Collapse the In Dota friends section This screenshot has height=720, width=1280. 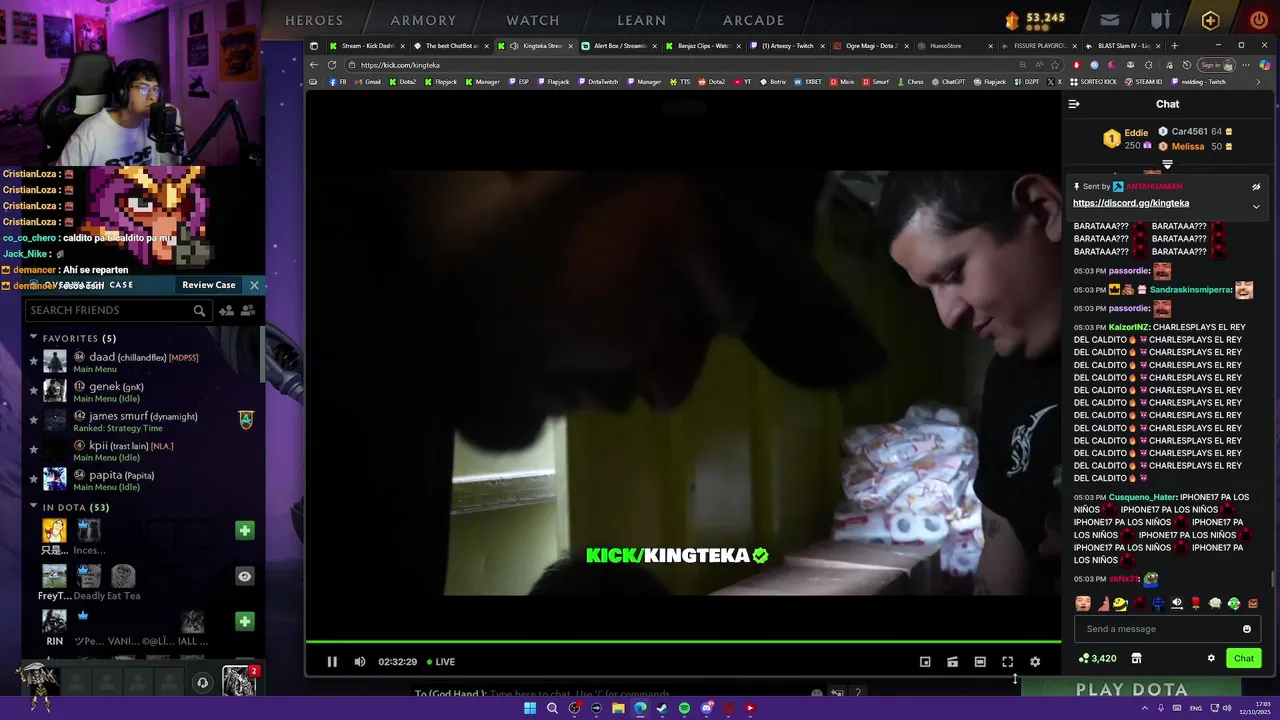(x=33, y=507)
